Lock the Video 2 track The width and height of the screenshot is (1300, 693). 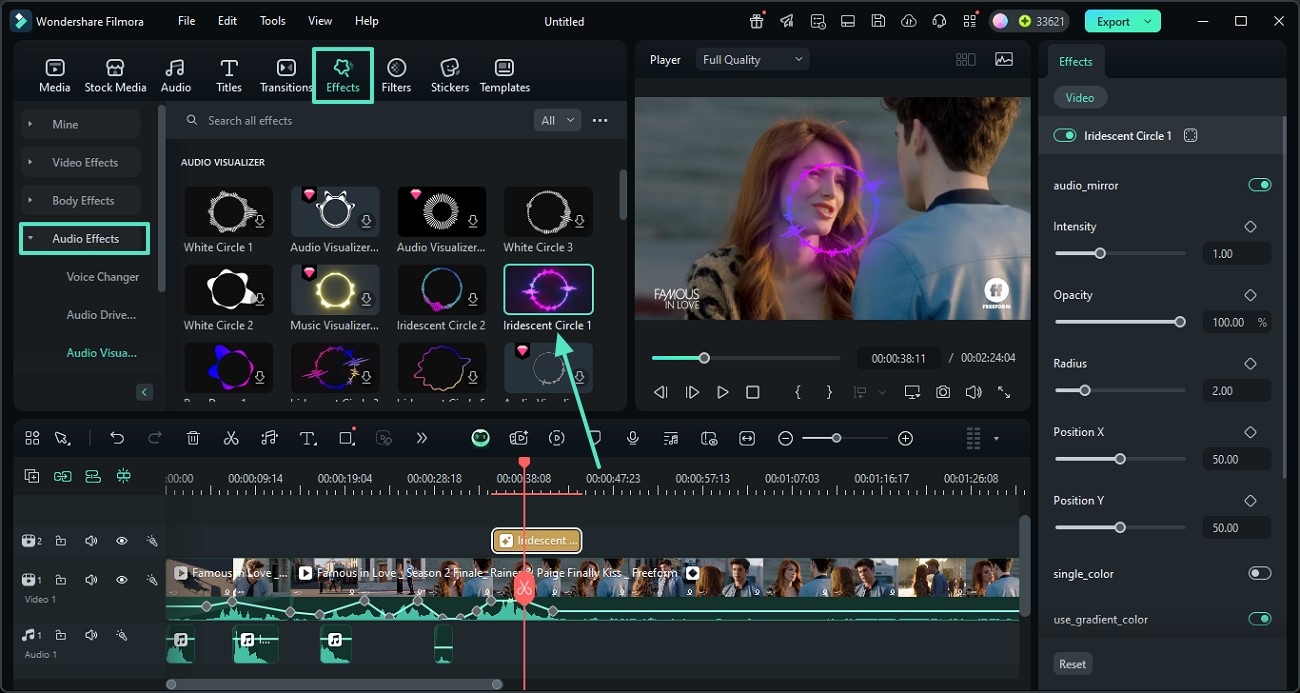click(61, 541)
